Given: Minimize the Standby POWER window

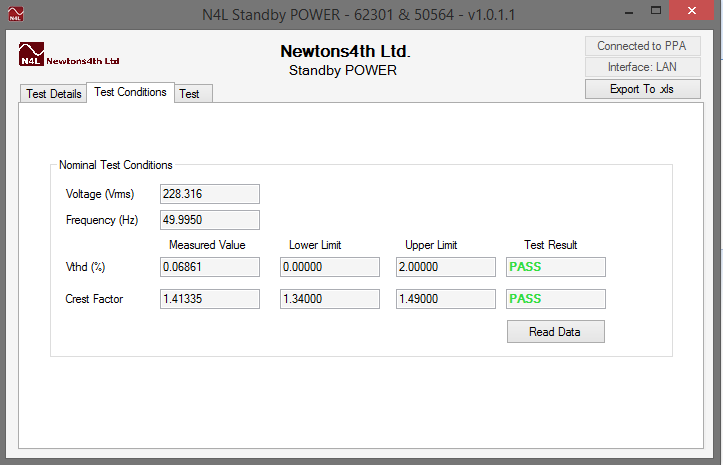Looking at the screenshot, I should click(629, 11).
